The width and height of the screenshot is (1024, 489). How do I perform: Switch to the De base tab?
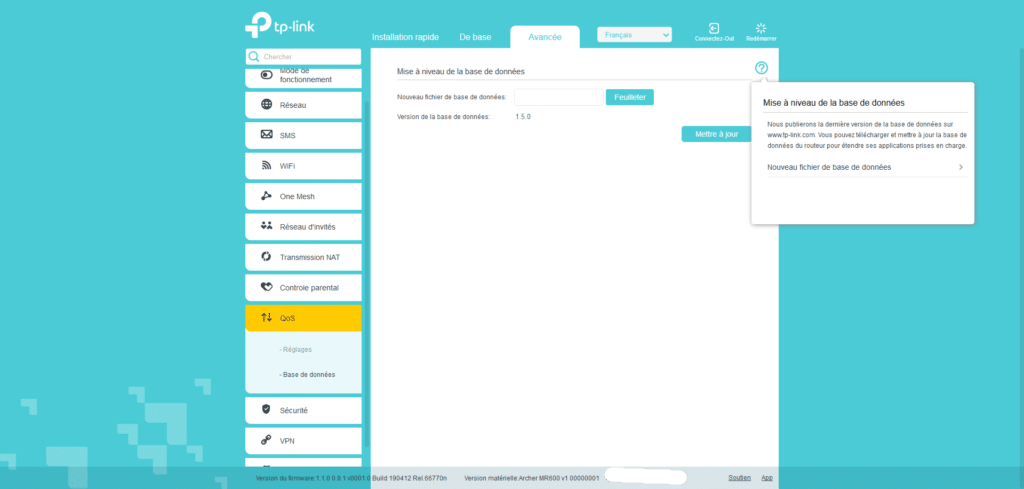click(475, 37)
